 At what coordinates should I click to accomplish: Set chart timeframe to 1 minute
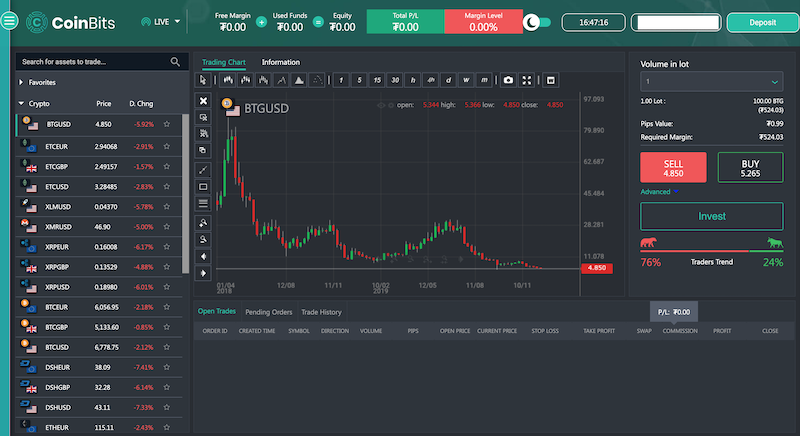point(341,80)
